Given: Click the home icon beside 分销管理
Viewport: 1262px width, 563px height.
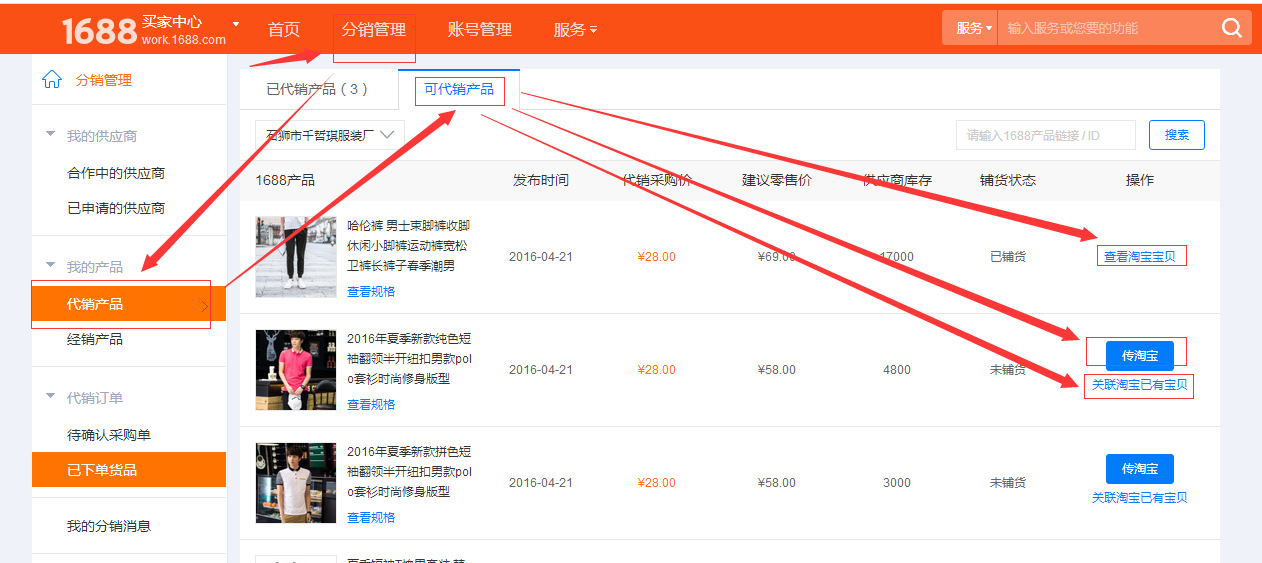Looking at the screenshot, I should click(x=52, y=80).
